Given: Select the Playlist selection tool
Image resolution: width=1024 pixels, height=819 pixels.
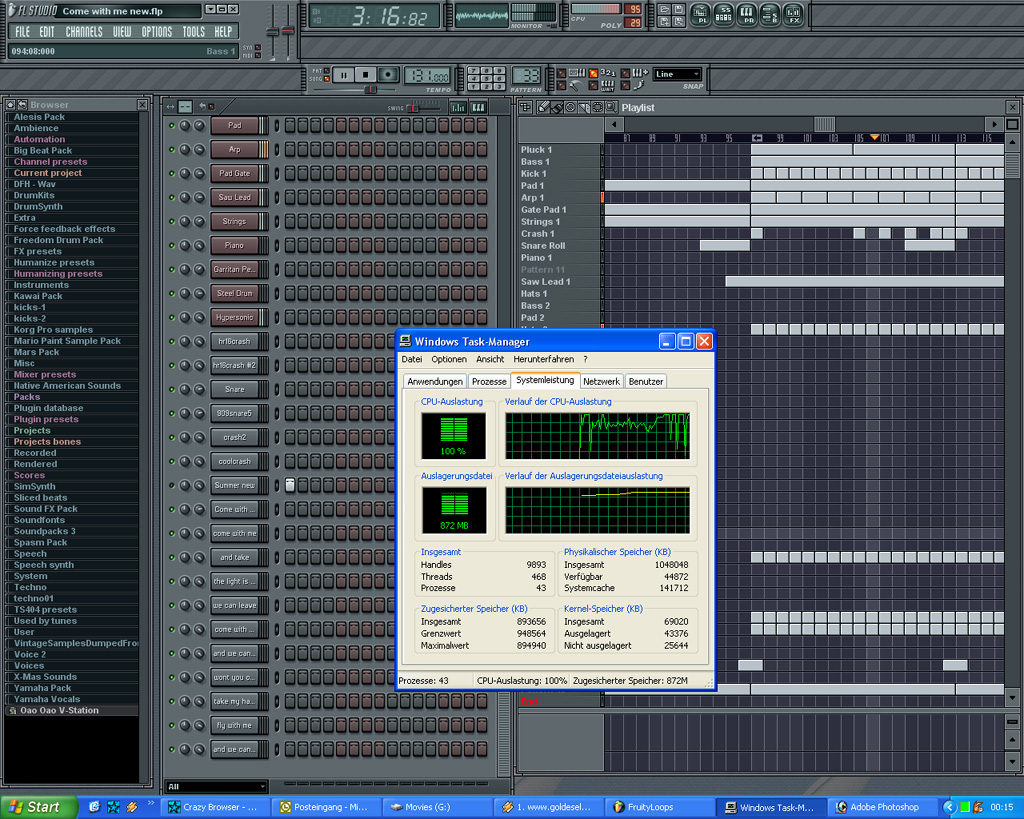Looking at the screenshot, I should coord(598,107).
